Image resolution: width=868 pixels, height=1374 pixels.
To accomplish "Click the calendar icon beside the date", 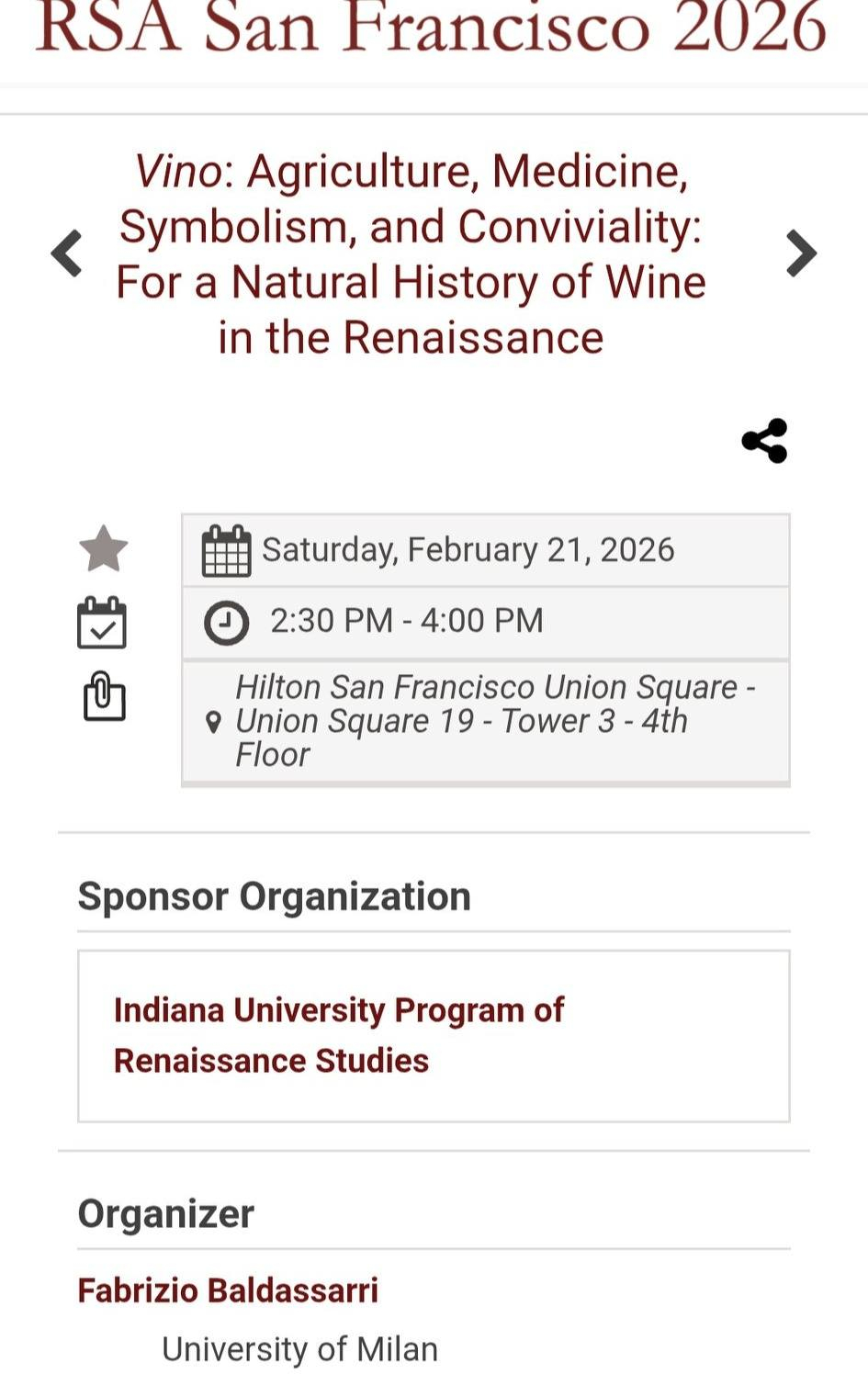I will [226, 551].
